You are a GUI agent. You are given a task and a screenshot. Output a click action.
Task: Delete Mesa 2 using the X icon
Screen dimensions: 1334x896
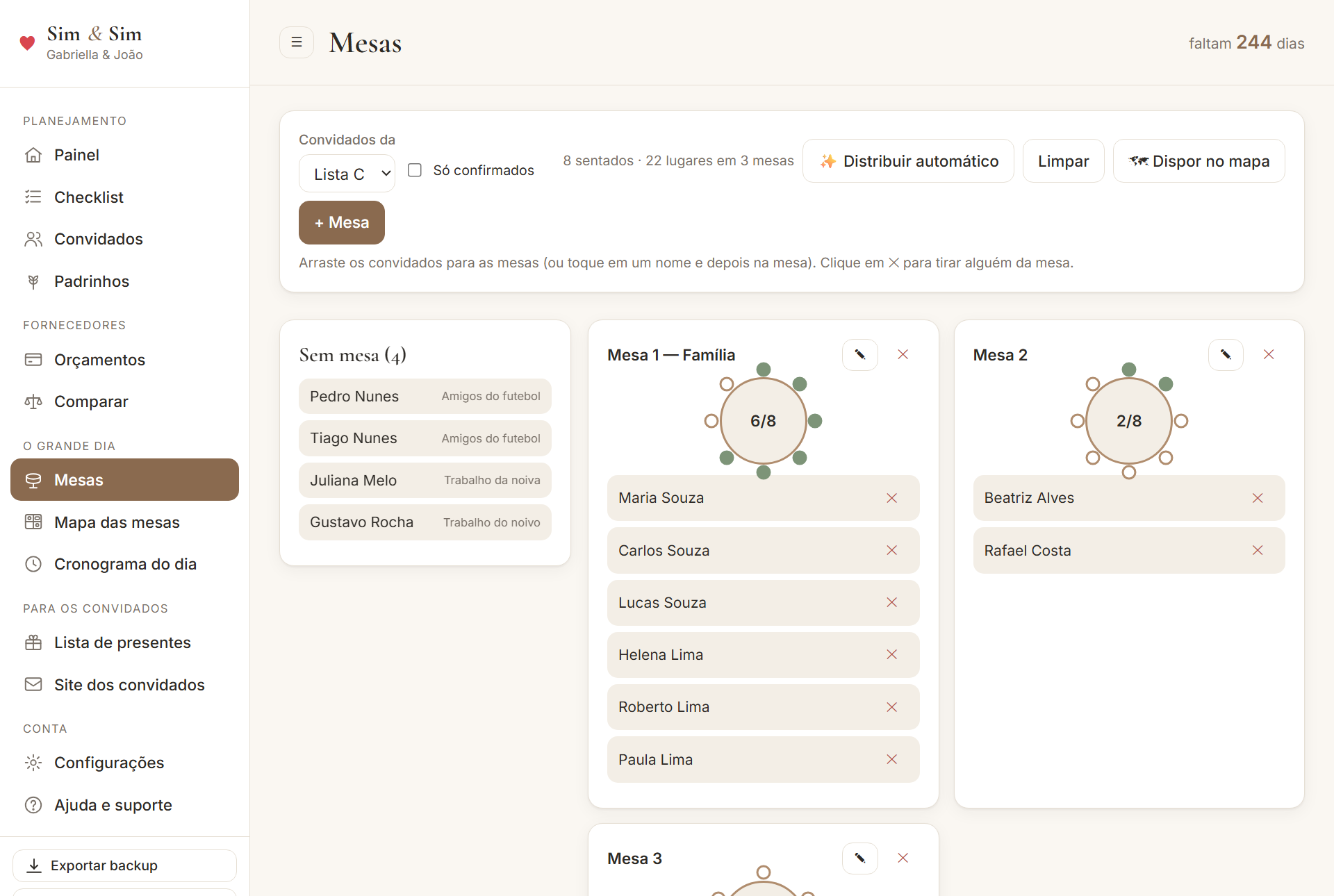[x=1269, y=355]
